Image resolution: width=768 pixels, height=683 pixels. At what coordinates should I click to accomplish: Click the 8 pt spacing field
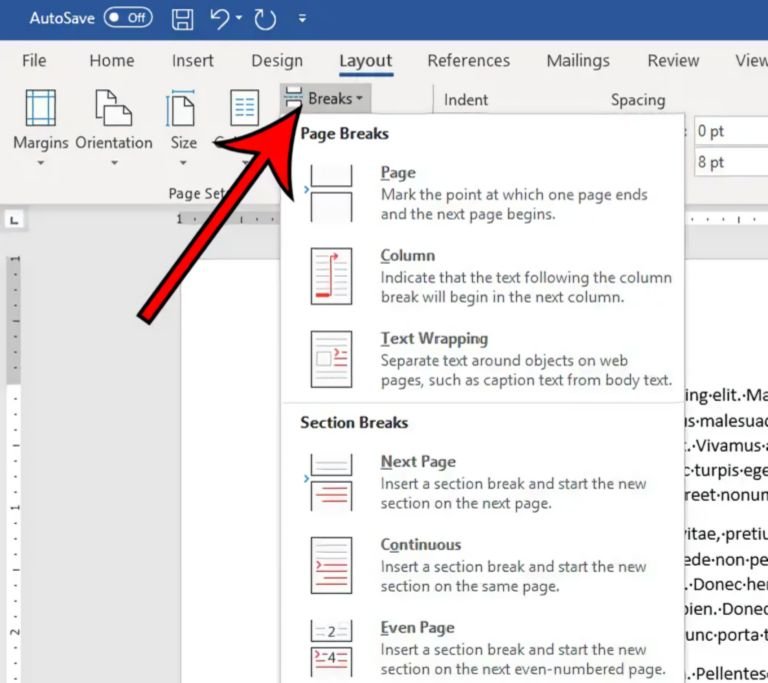pyautogui.click(x=731, y=162)
